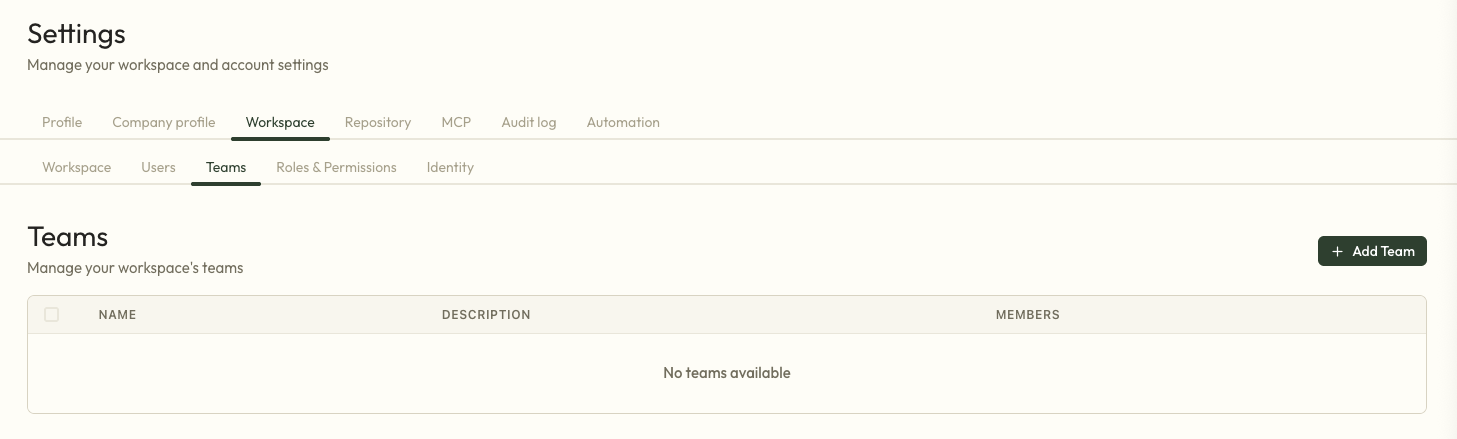
Task: Open the Roles & Permissions sub-tab
Action: pyautogui.click(x=336, y=167)
